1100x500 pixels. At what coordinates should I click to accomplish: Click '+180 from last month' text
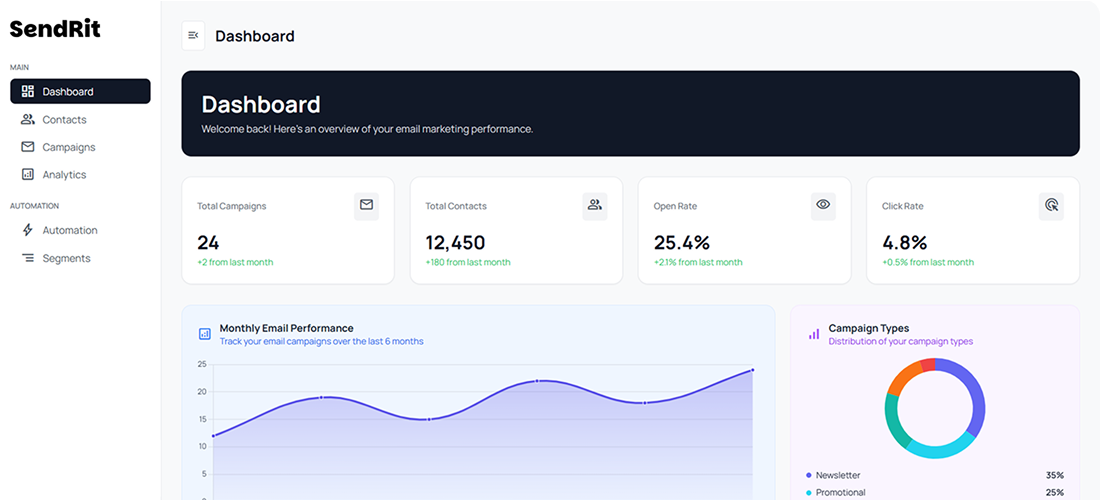pos(468,262)
